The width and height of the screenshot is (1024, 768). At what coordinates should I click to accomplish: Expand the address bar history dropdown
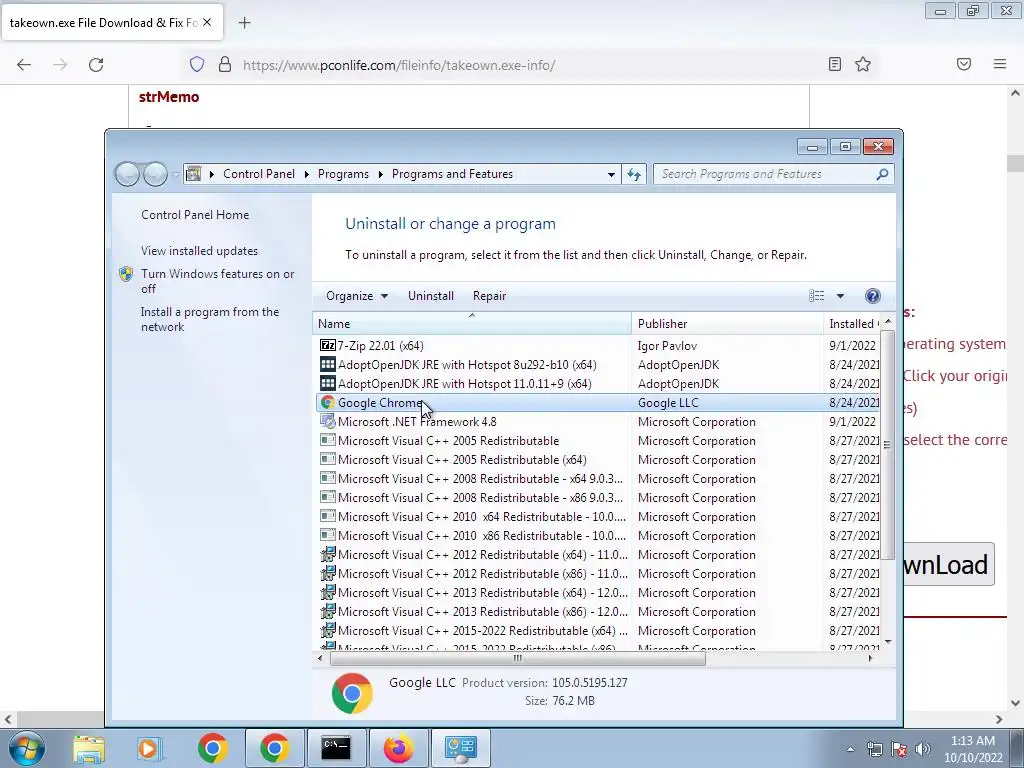point(611,174)
